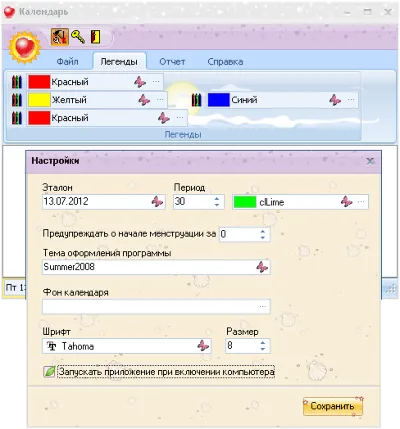Open butterfly dropdown of Желтый legend
Image resolution: width=400 pixels, height=429 pixels.
click(144, 100)
